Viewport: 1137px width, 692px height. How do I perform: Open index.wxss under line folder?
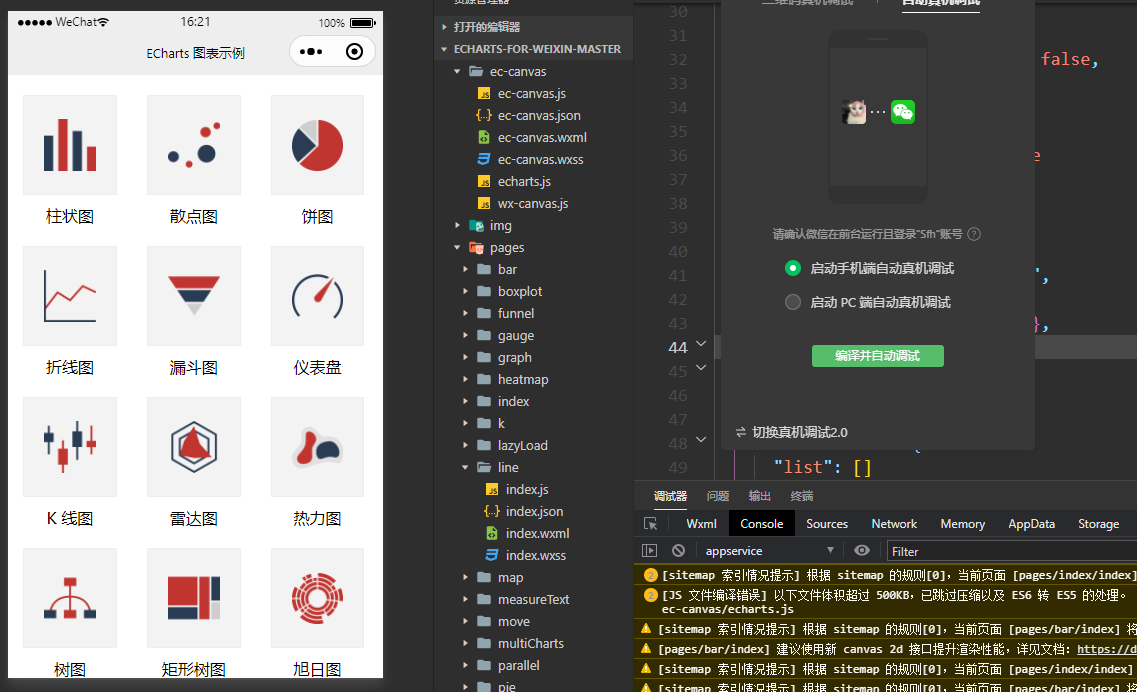pos(536,556)
